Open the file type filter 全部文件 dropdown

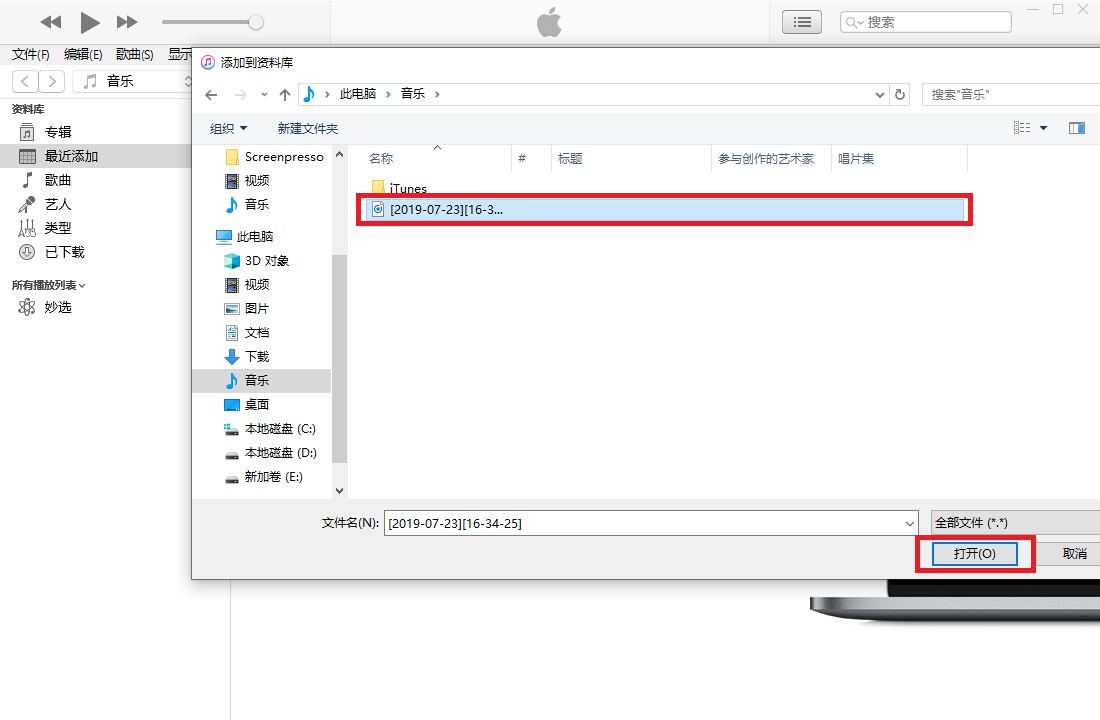(x=1013, y=523)
